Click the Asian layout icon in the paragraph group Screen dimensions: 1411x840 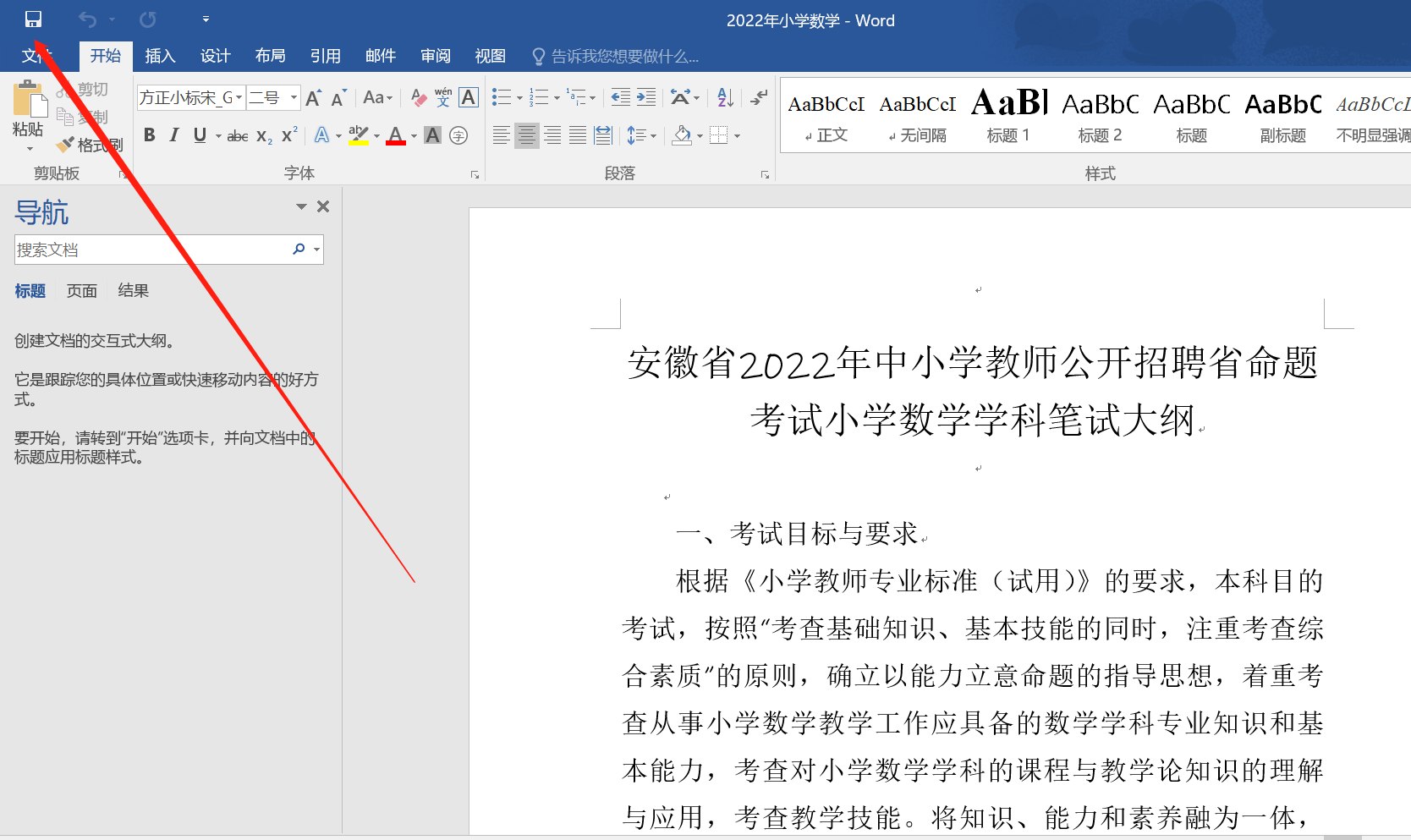click(680, 98)
